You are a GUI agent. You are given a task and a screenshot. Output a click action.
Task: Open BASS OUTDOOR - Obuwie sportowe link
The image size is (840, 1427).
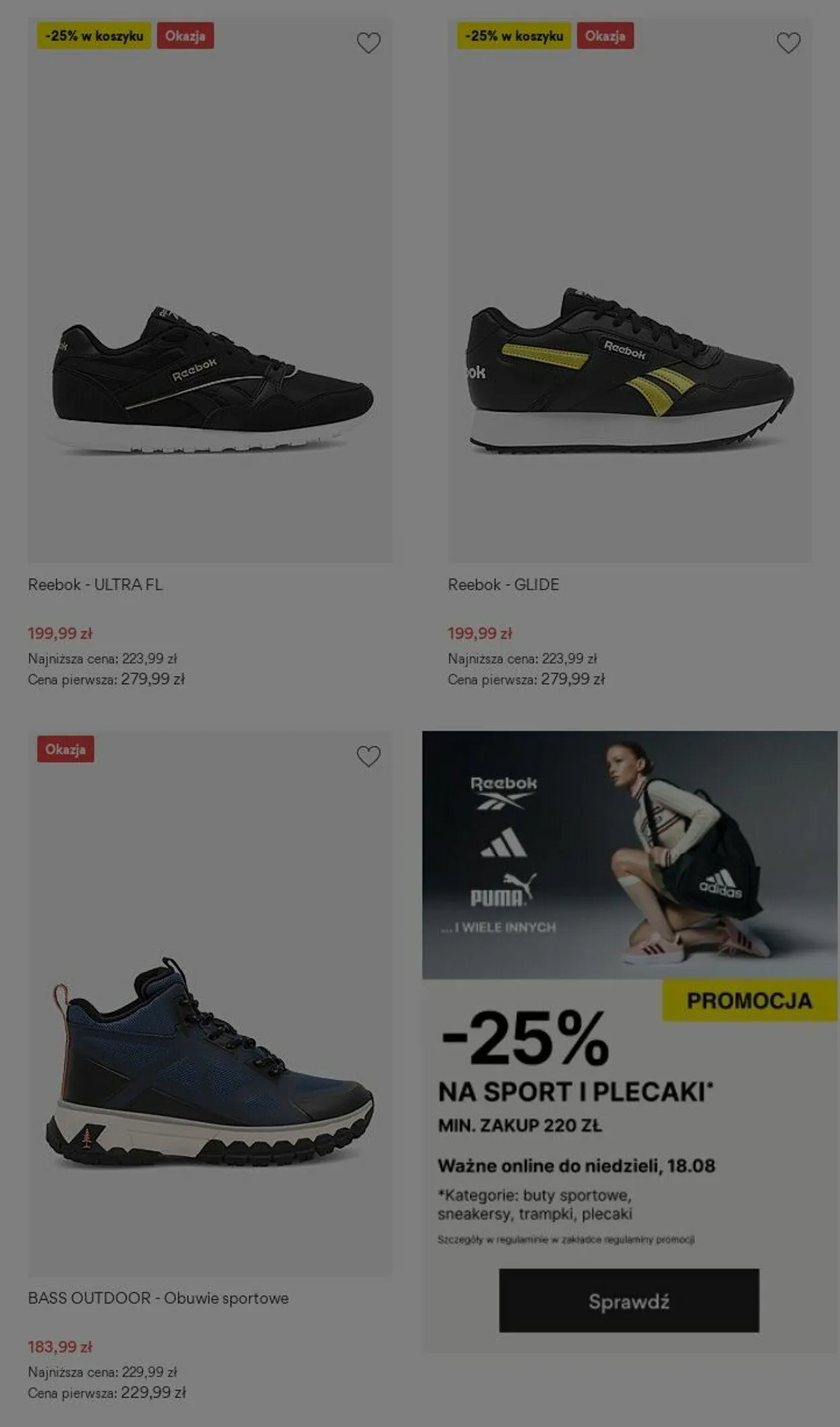159,1297
